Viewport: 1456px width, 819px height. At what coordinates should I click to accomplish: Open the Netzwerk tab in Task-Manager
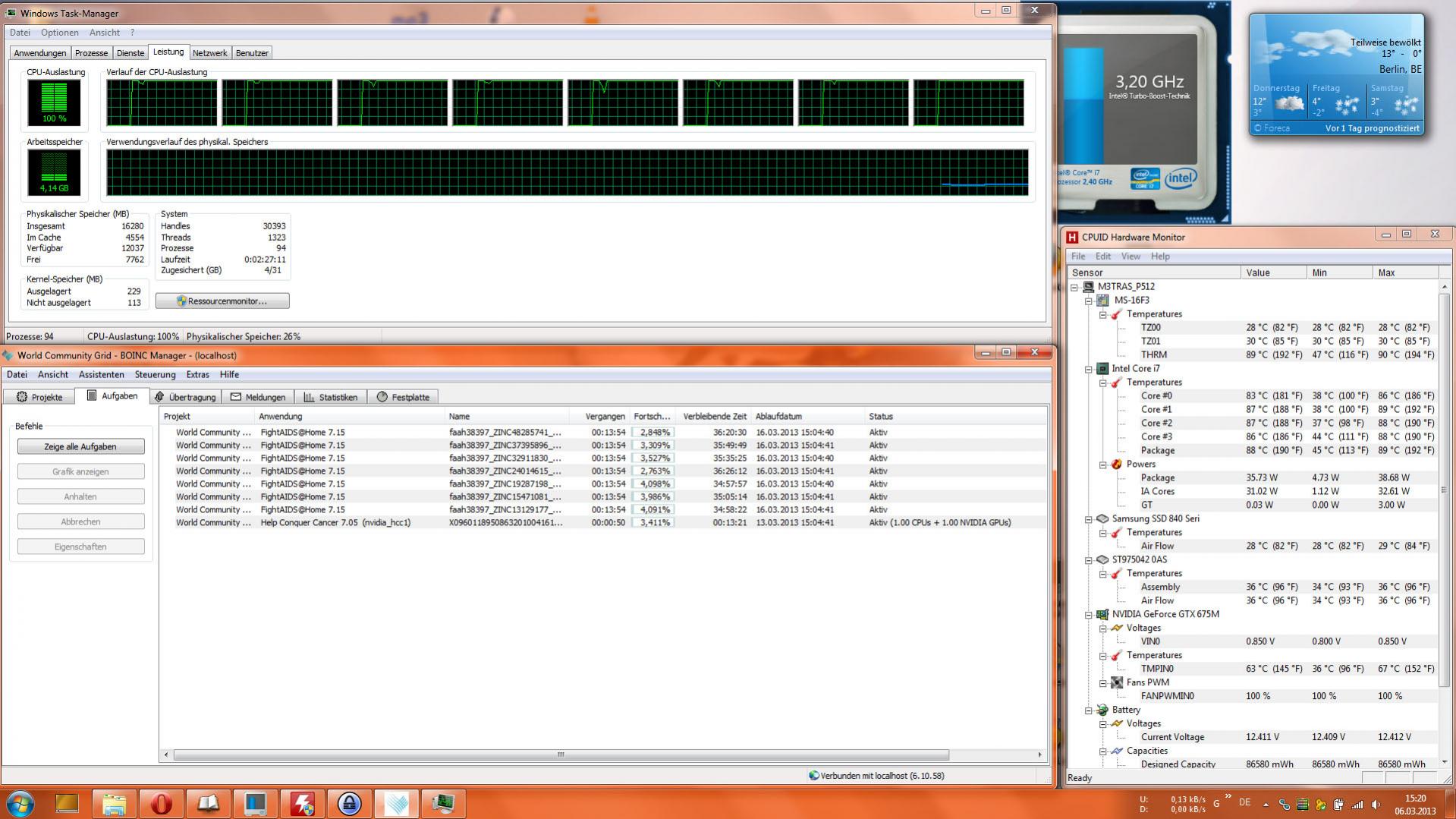209,53
